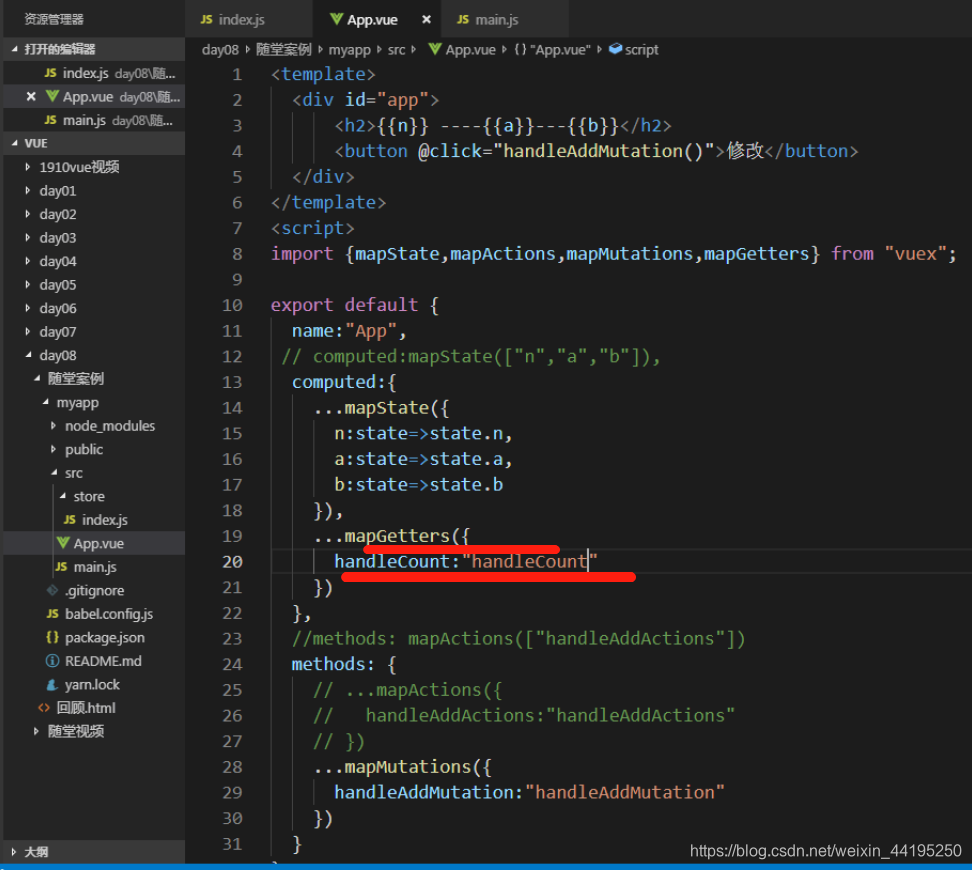This screenshot has height=870, width=972.
Task: Click line number 20 in gutter
Action: pyautogui.click(x=232, y=562)
